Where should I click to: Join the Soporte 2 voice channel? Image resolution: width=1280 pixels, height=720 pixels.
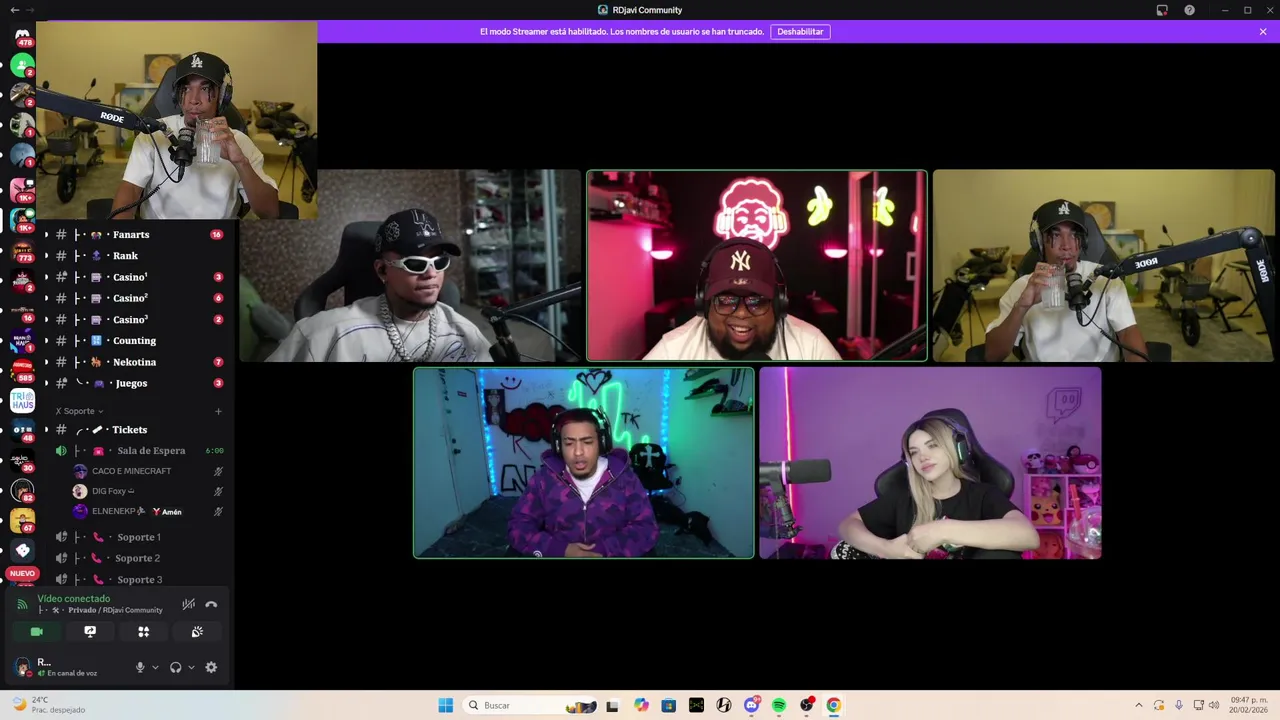pos(138,558)
